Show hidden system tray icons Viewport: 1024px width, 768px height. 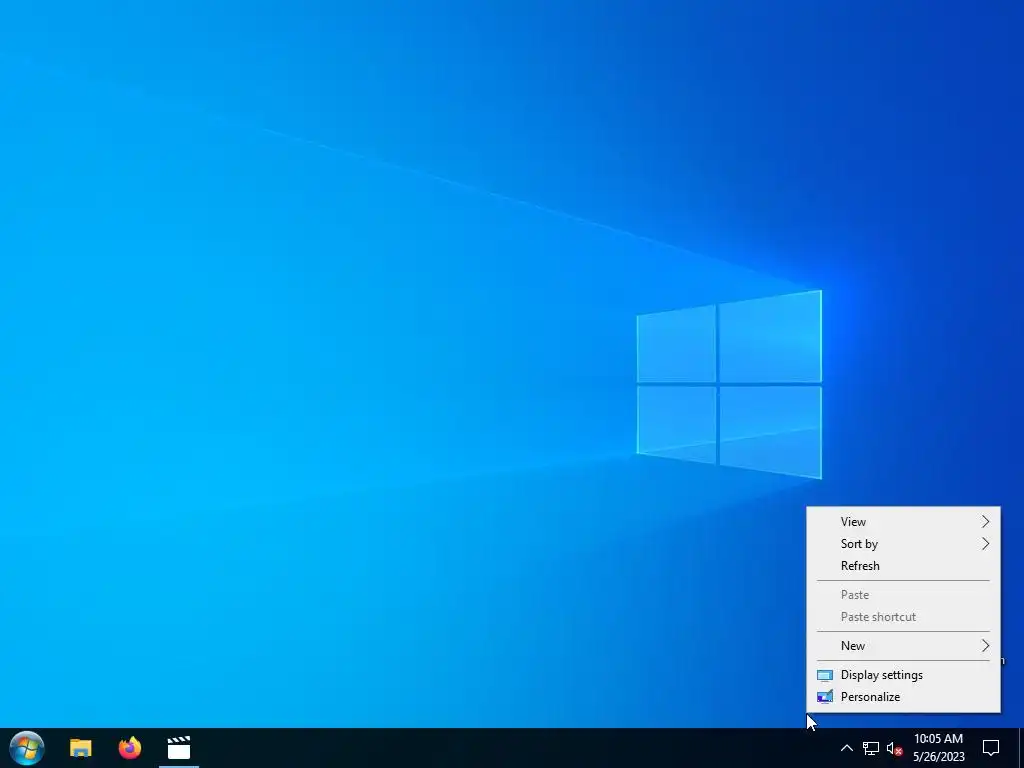click(846, 748)
